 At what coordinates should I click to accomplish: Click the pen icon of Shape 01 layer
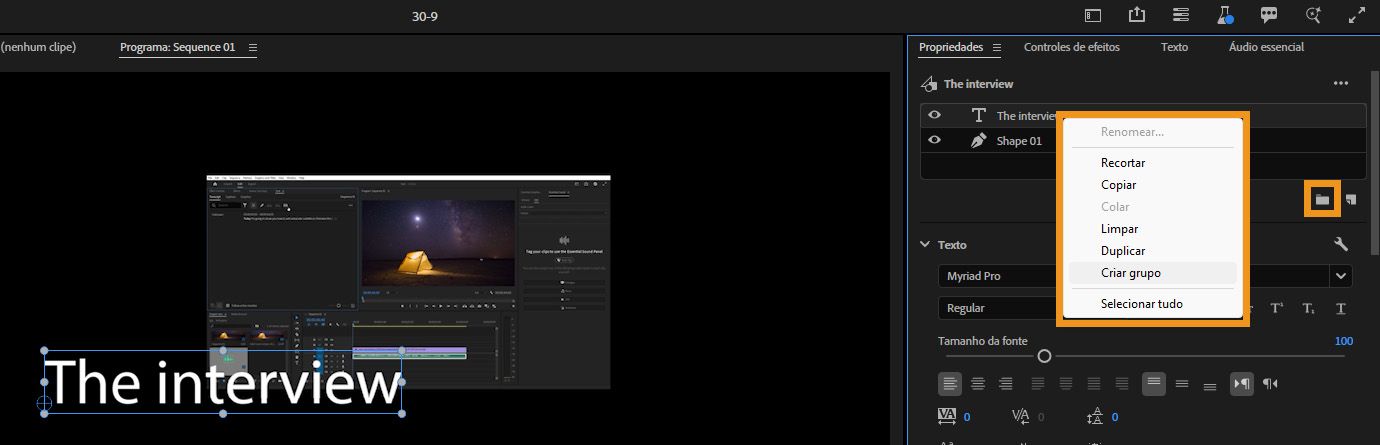tap(978, 141)
